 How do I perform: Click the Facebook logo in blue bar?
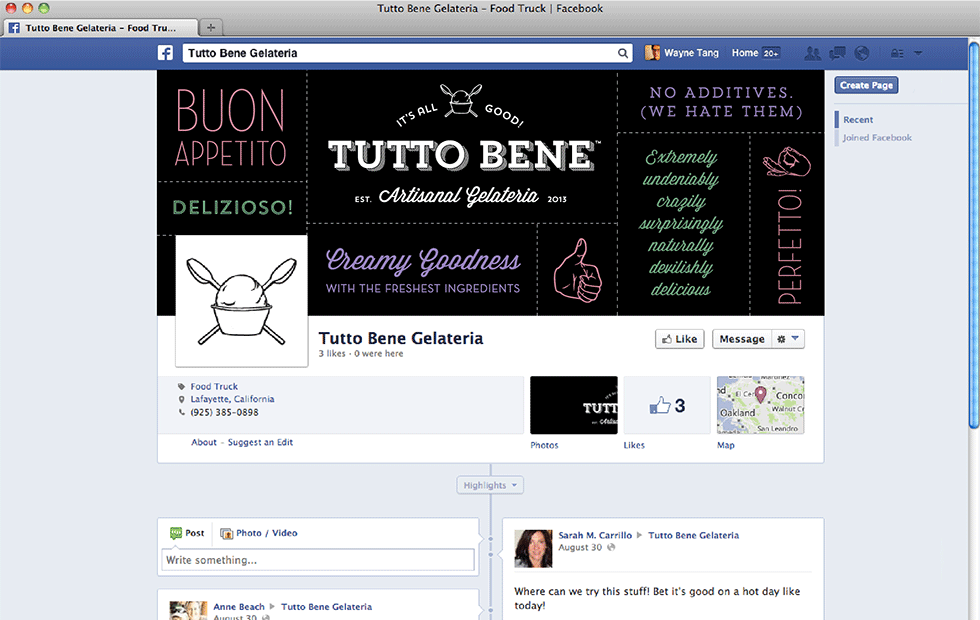click(x=165, y=53)
